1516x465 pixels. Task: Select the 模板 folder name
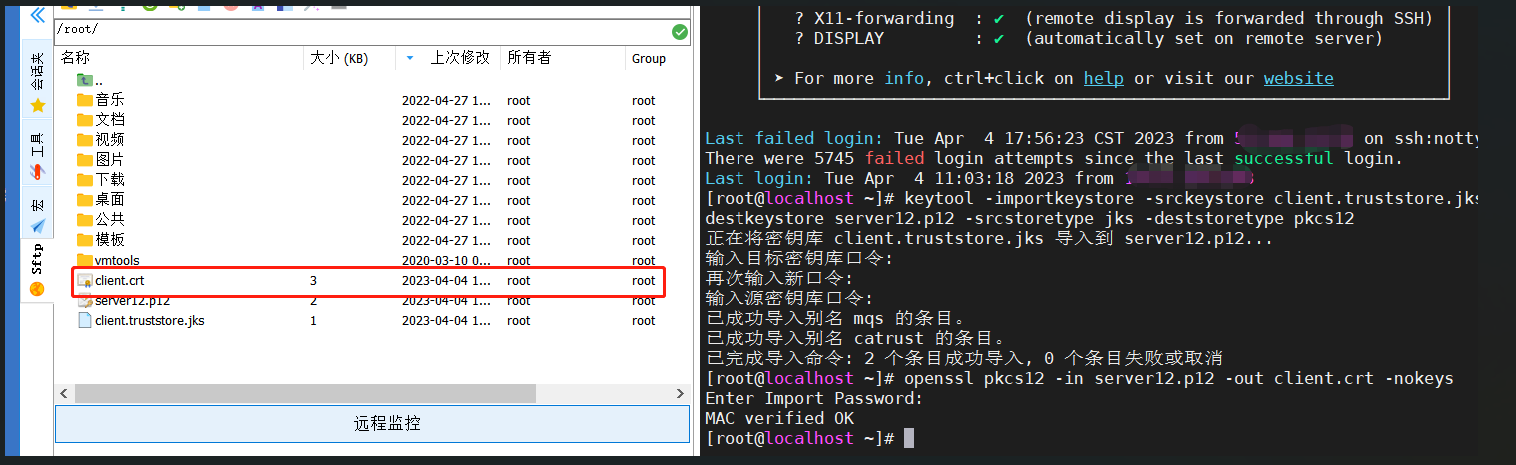pyautogui.click(x=110, y=240)
